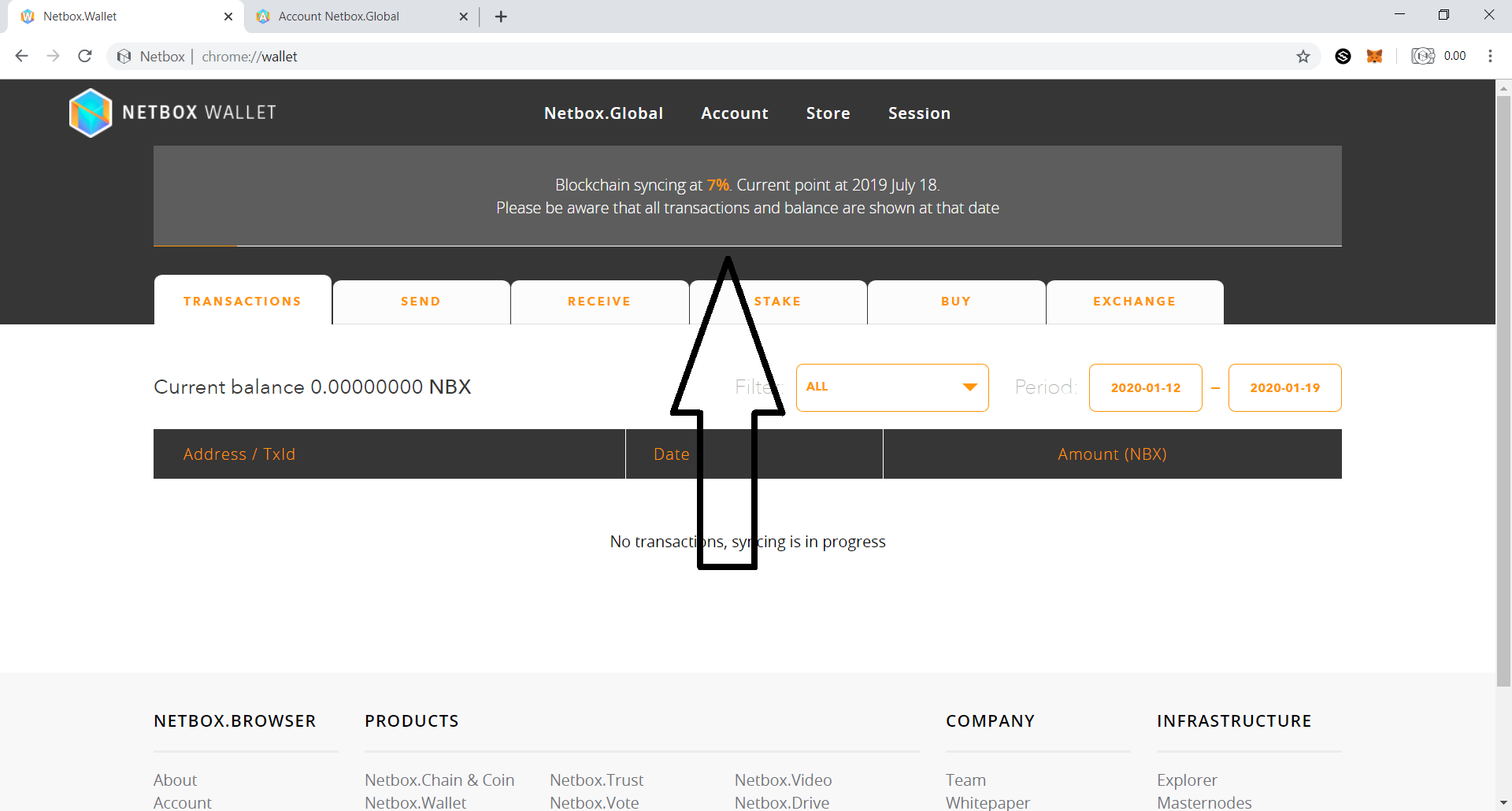Screen dimensions: 1512x811
Task: Open the Receive tab
Action: tap(599, 302)
